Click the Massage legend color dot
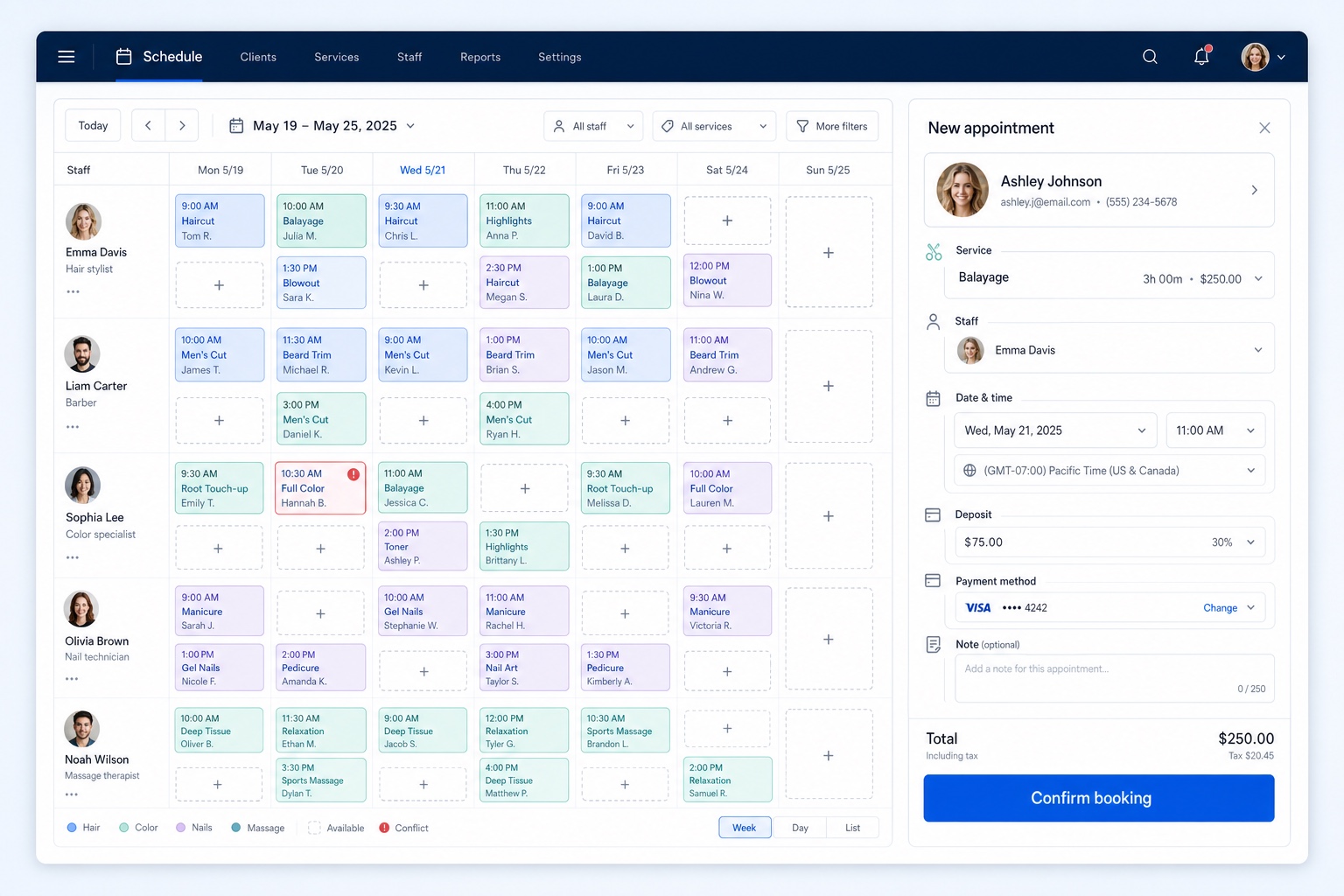Viewport: 1344px width, 896px height. (x=236, y=828)
